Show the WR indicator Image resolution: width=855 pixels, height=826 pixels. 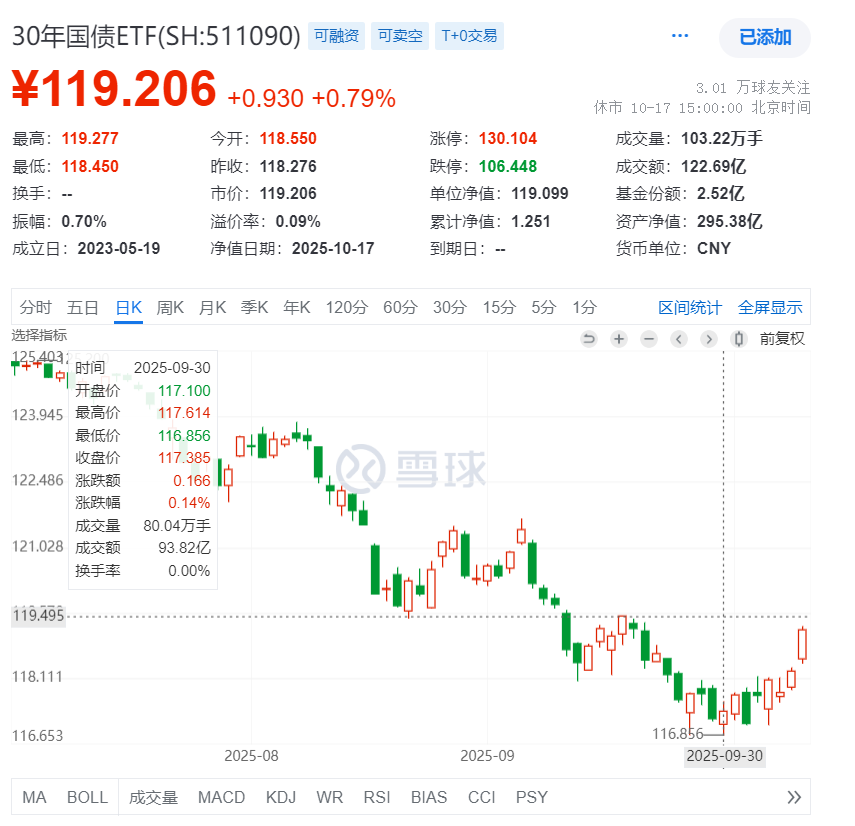[x=329, y=797]
